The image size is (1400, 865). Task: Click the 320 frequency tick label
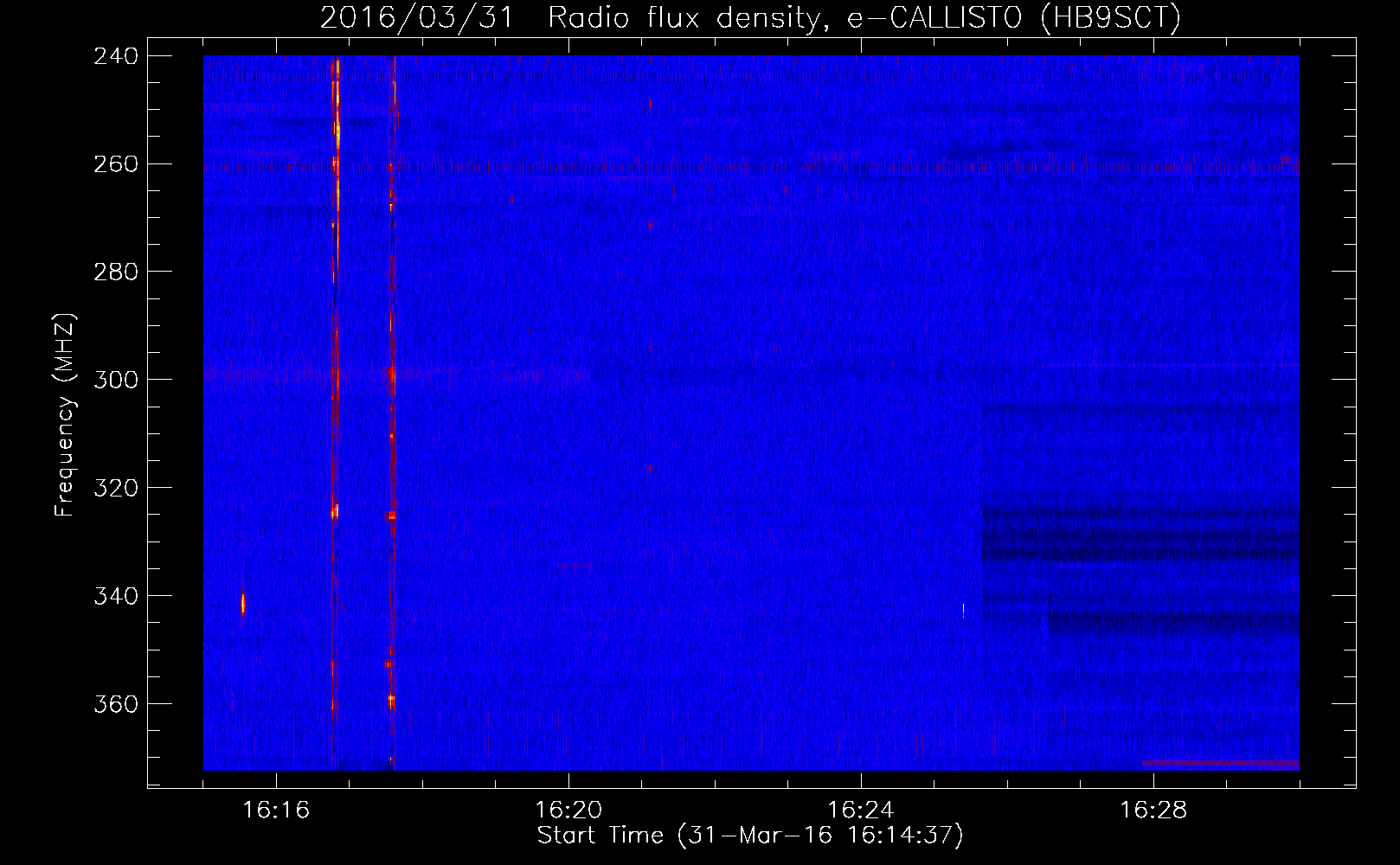point(116,489)
